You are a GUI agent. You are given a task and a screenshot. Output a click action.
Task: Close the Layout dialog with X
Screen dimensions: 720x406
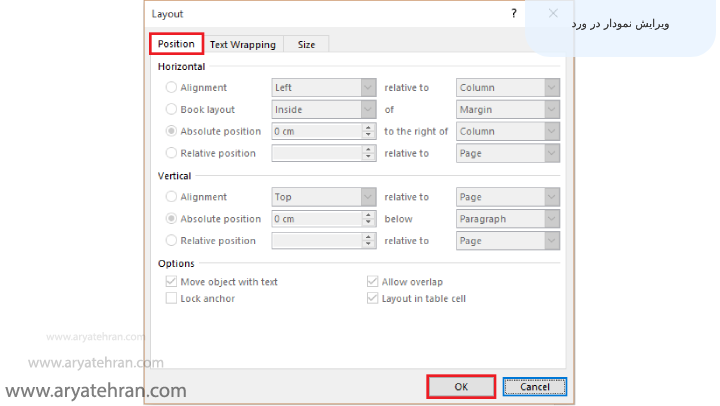pyautogui.click(x=553, y=14)
